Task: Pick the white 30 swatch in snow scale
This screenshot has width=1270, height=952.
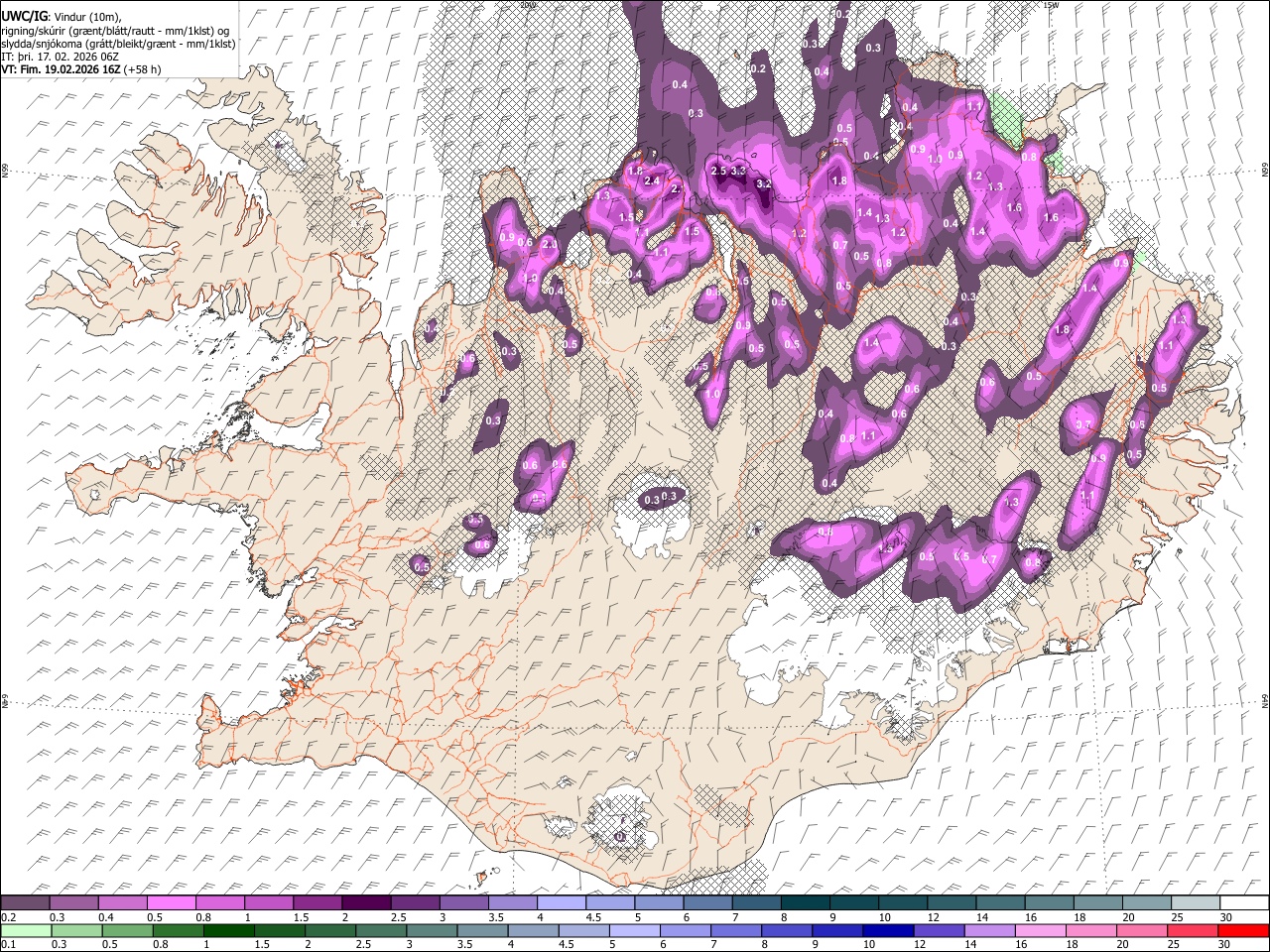Action: tap(1244, 902)
